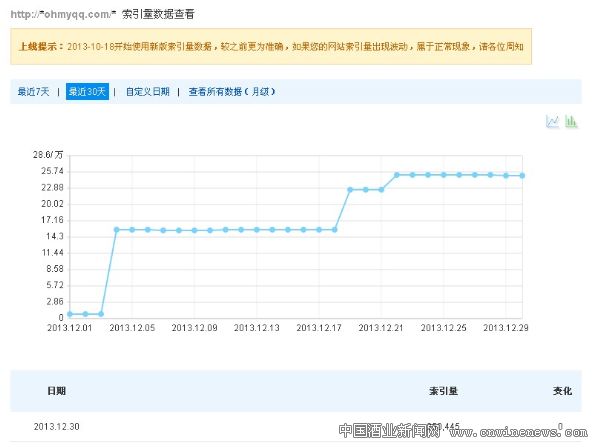
Task: Click the data point at 2013.12.09
Action: (194, 230)
